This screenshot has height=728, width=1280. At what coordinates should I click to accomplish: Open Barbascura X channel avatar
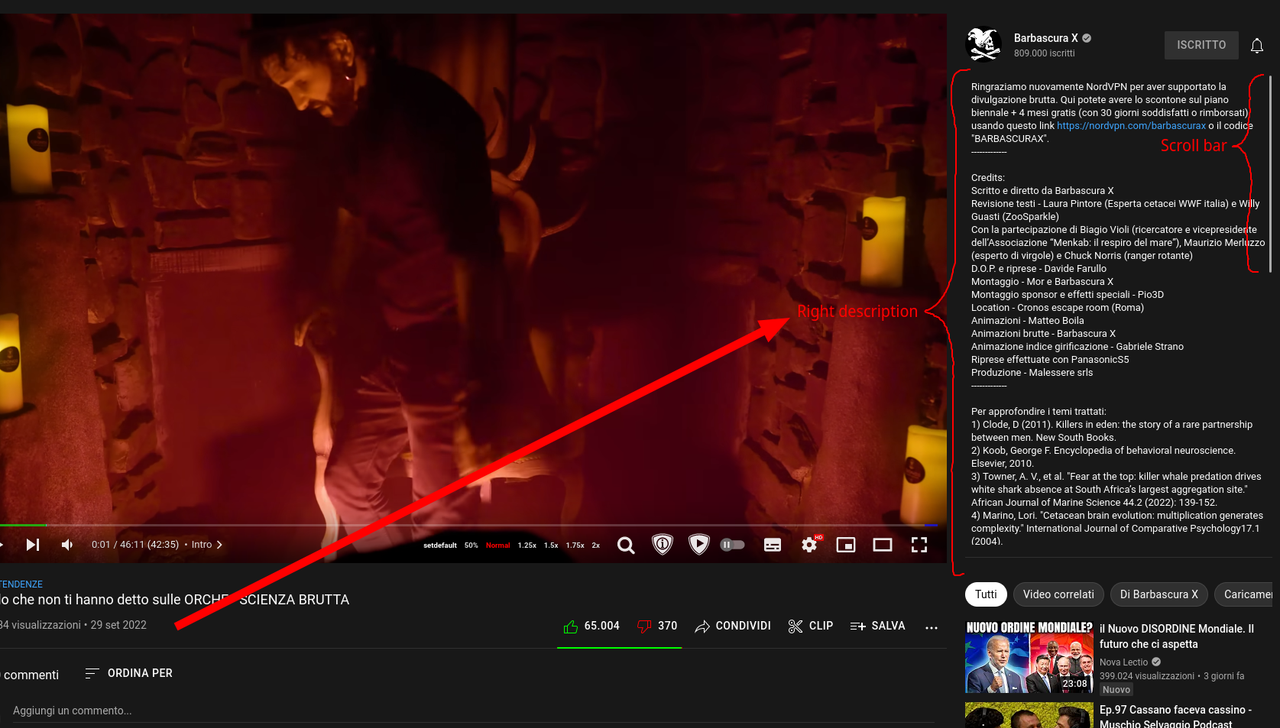click(983, 44)
